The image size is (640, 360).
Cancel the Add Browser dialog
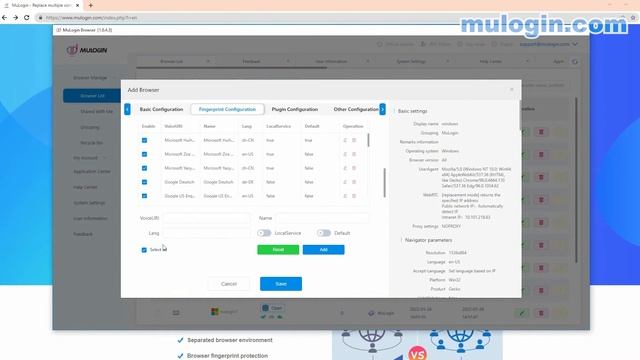[x=229, y=284]
